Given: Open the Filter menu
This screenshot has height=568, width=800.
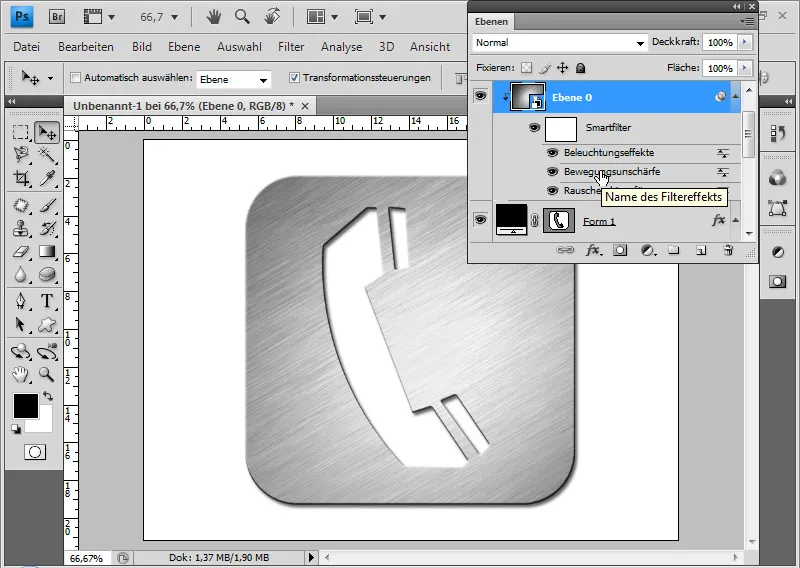Looking at the screenshot, I should pos(291,47).
